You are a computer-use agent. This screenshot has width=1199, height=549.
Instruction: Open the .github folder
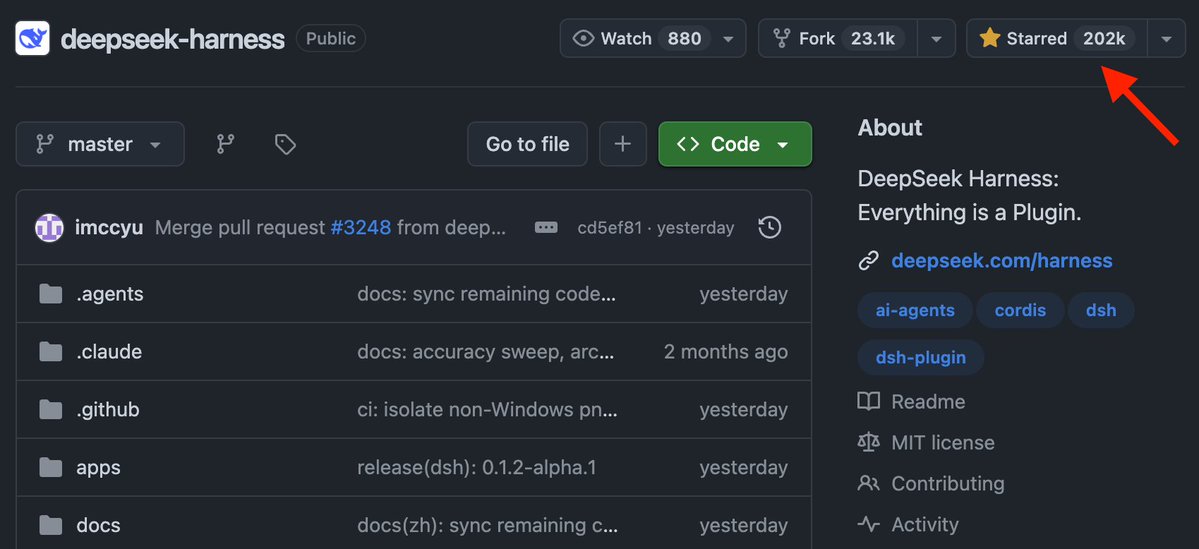point(108,410)
